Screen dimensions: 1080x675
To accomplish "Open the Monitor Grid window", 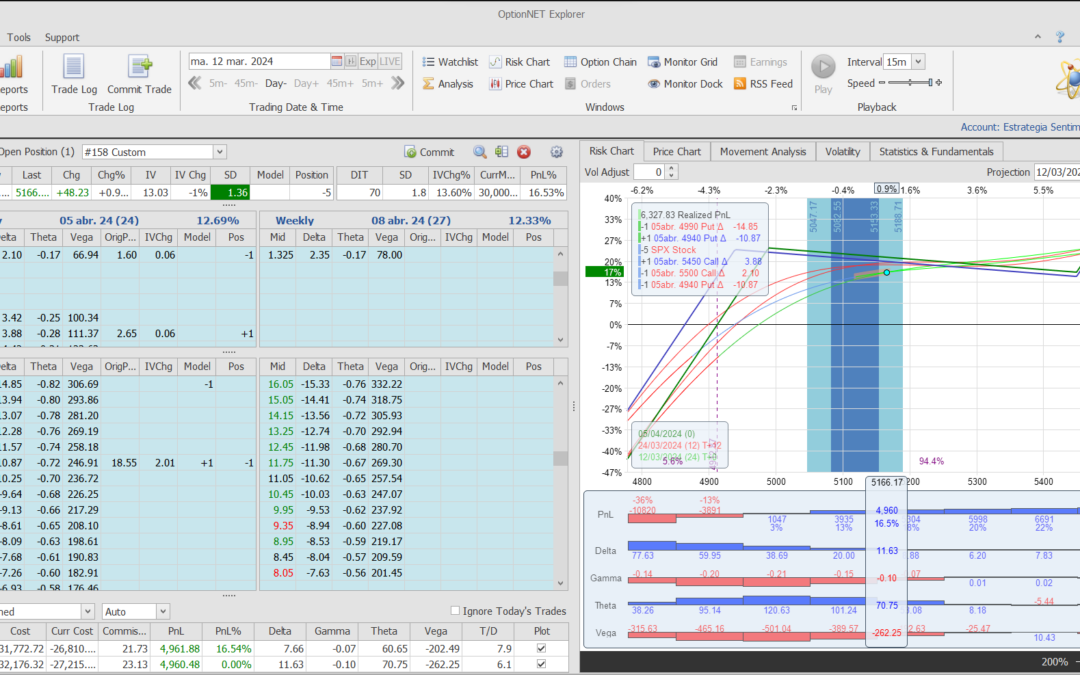I will point(684,62).
